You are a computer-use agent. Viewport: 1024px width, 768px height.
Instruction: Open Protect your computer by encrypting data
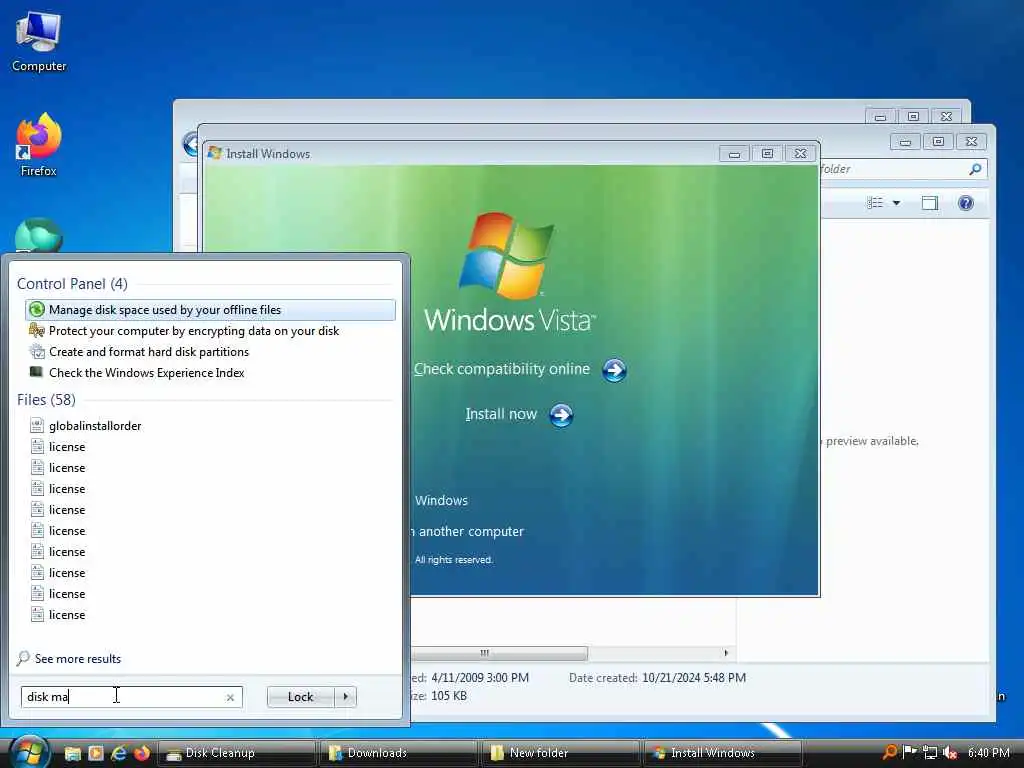coord(210,330)
